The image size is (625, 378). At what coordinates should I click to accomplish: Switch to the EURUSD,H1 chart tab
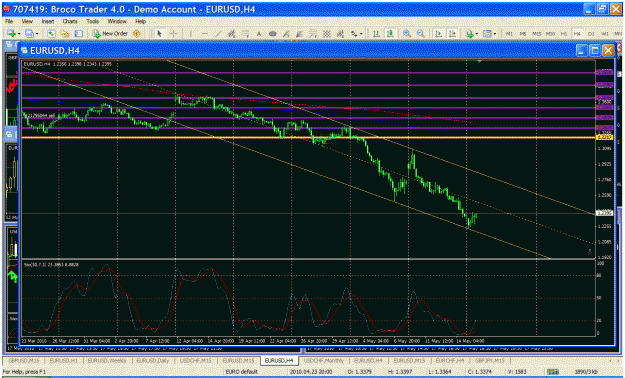(64, 360)
